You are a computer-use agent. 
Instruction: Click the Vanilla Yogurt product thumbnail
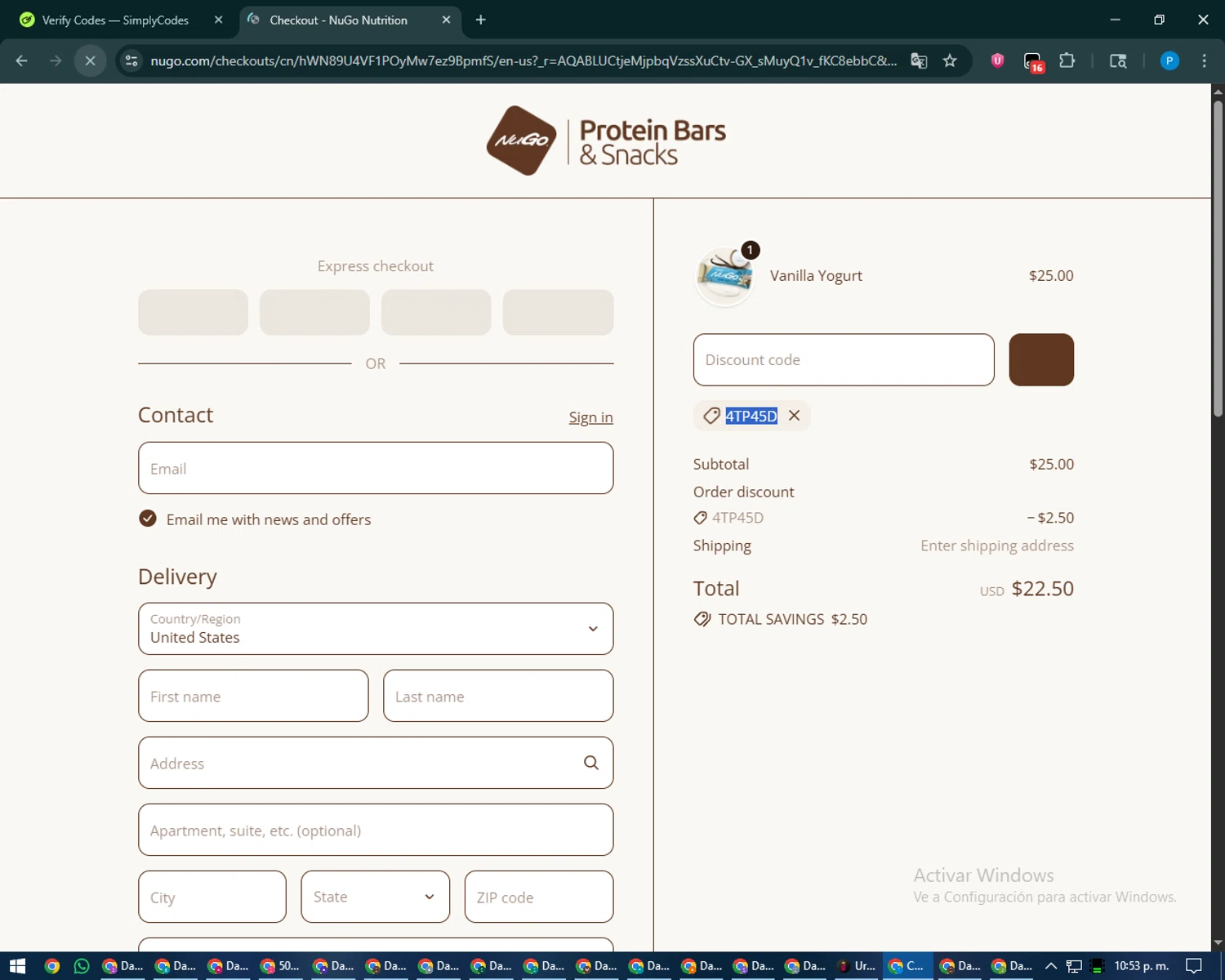pos(725,276)
